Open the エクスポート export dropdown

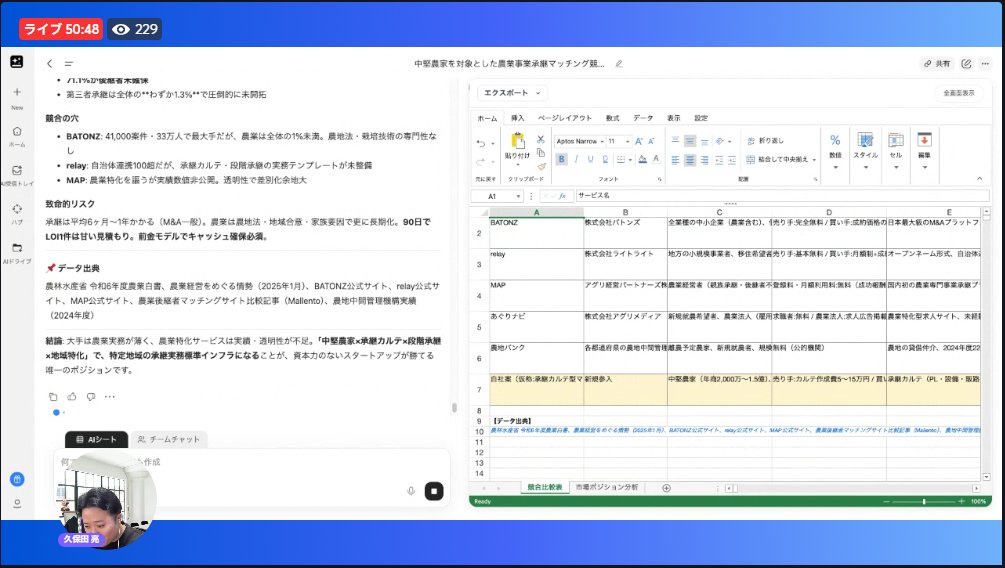[512, 93]
